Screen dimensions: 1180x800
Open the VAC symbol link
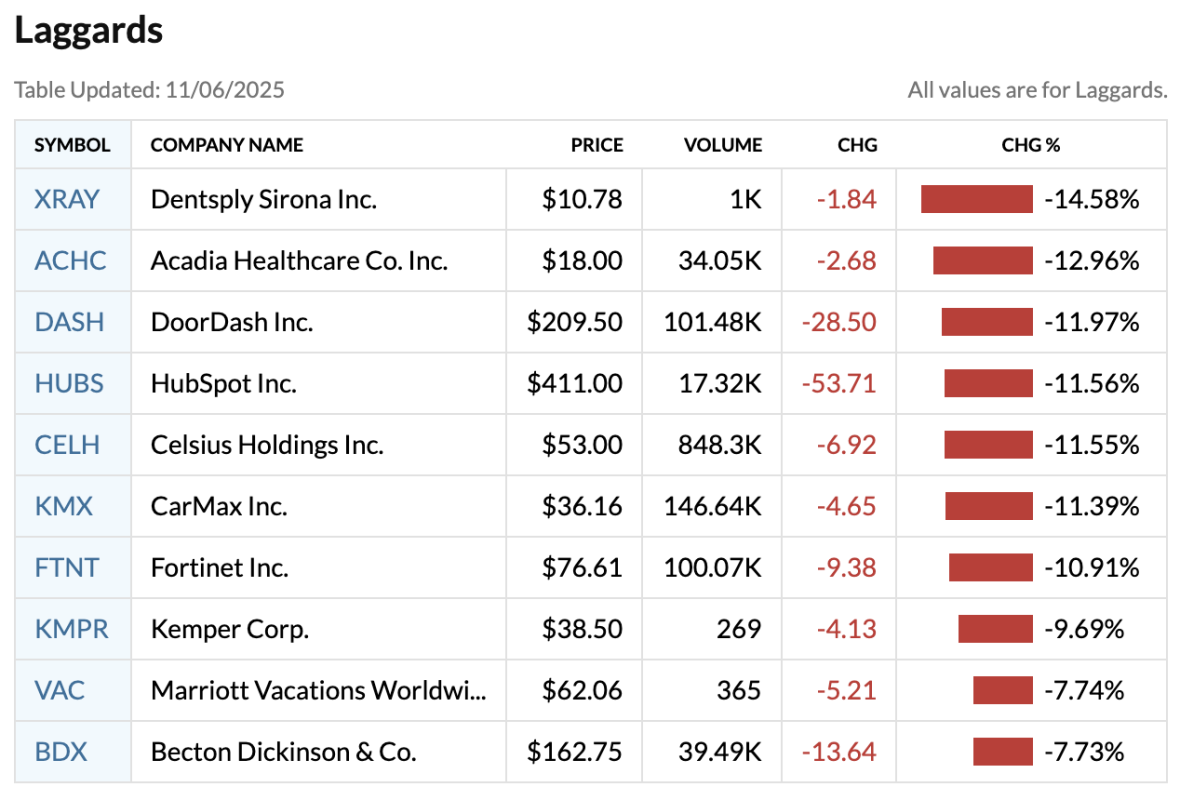[x=60, y=690]
